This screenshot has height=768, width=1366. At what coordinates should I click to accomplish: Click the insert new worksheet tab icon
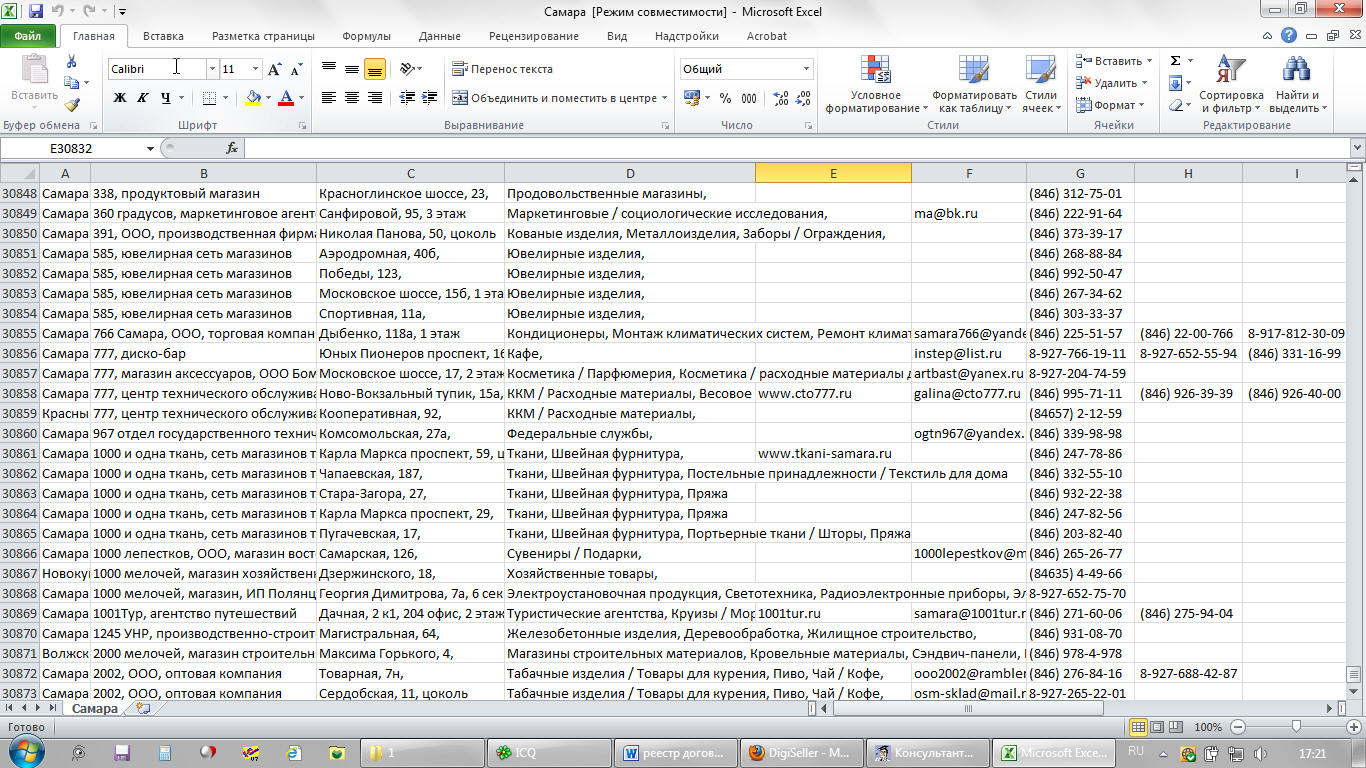point(143,708)
